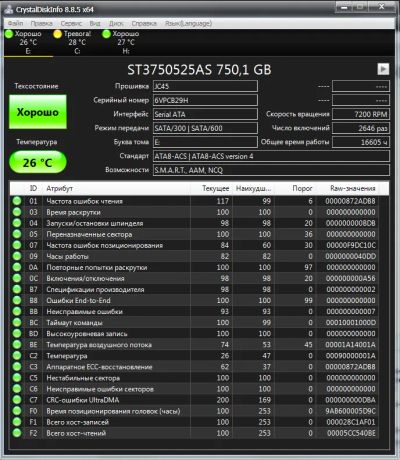Open the Вид menu

95,23
